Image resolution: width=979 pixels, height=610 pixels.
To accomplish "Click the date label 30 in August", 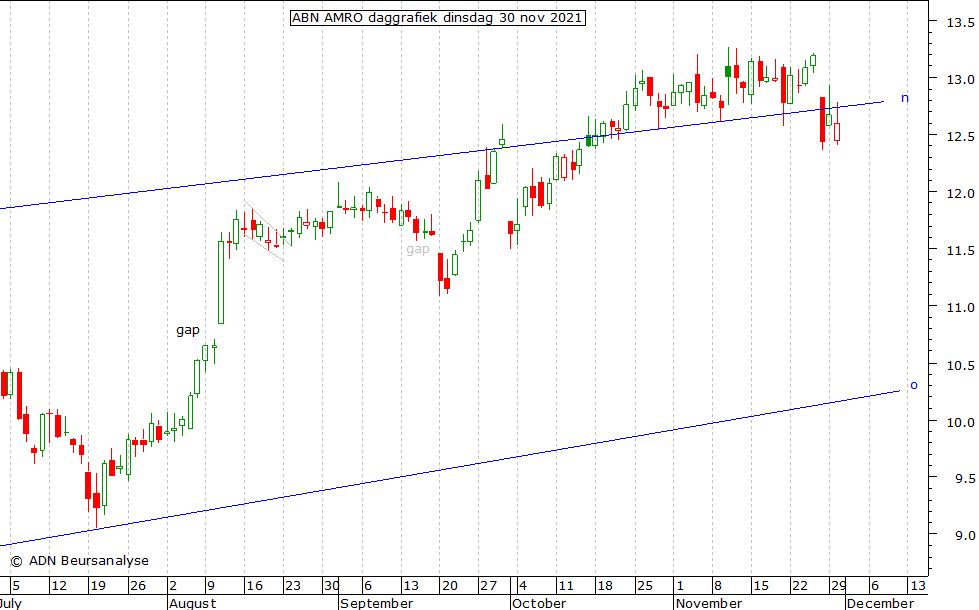I will point(332,586).
